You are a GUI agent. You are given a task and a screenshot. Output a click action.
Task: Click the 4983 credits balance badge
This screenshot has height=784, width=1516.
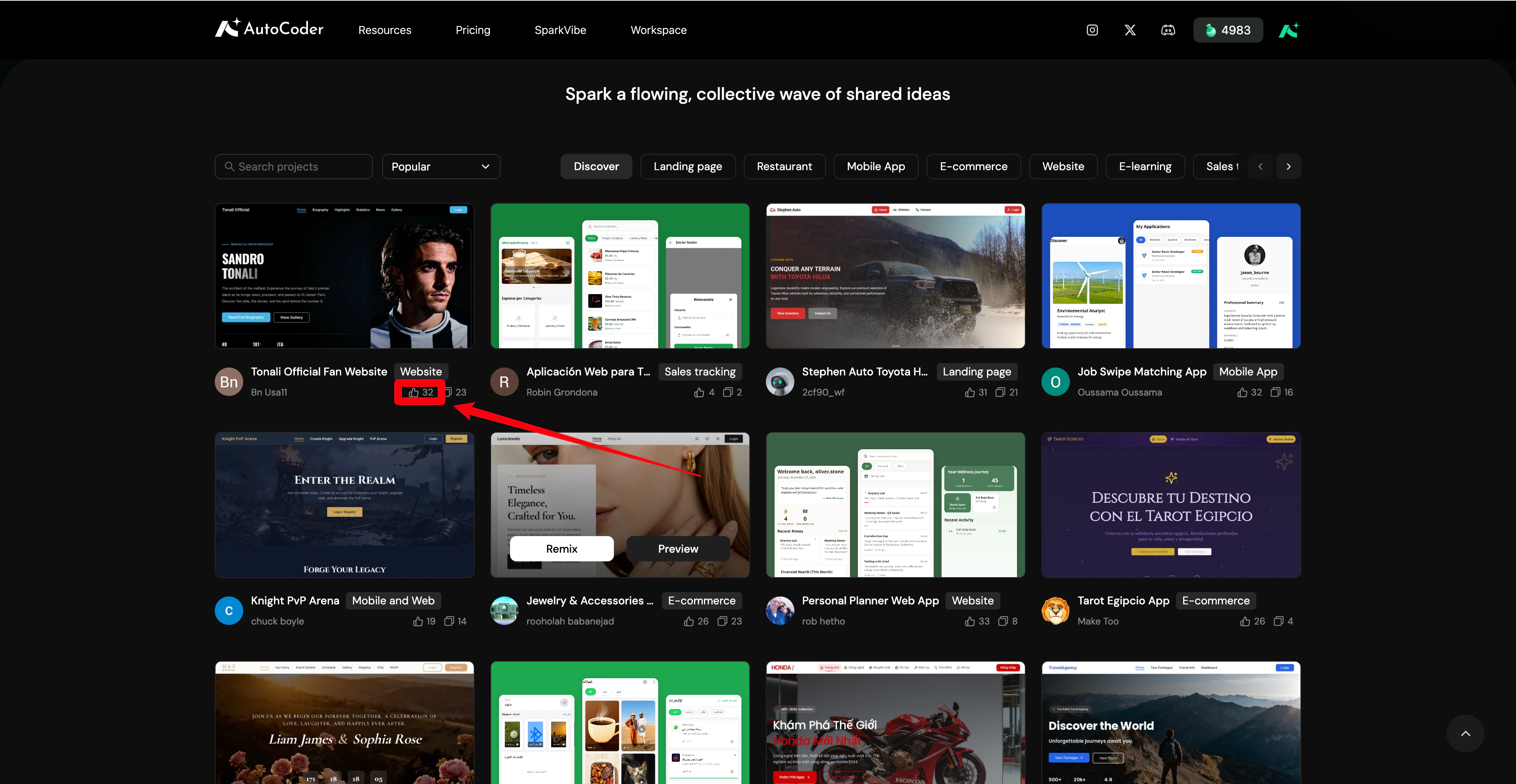pos(1228,30)
